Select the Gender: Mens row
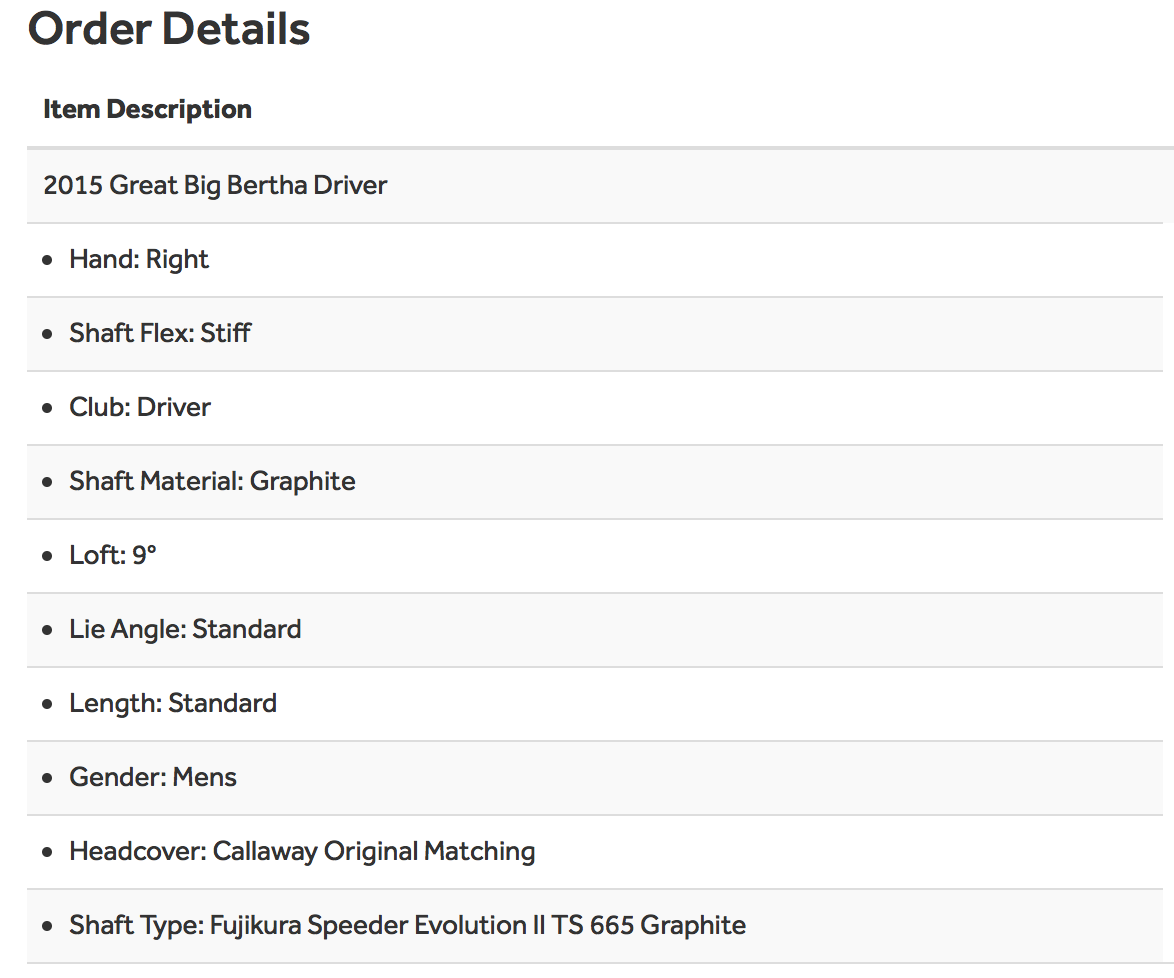 tap(153, 777)
